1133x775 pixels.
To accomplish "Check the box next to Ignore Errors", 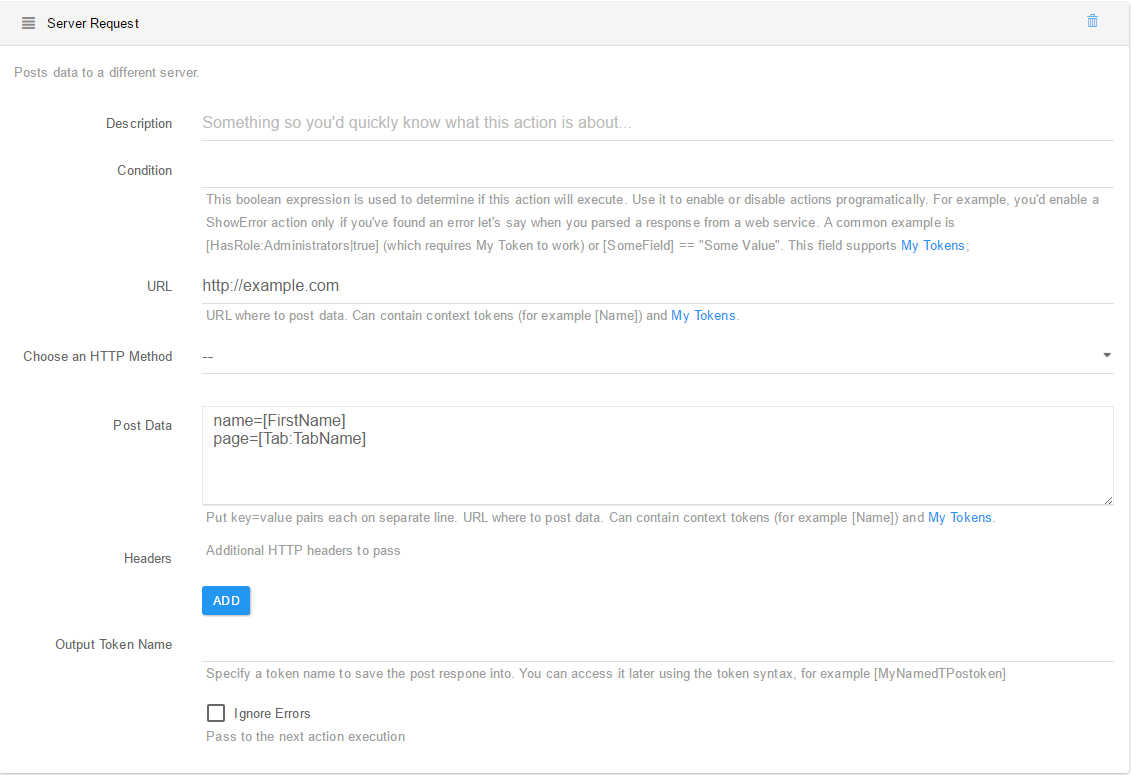I will point(216,712).
